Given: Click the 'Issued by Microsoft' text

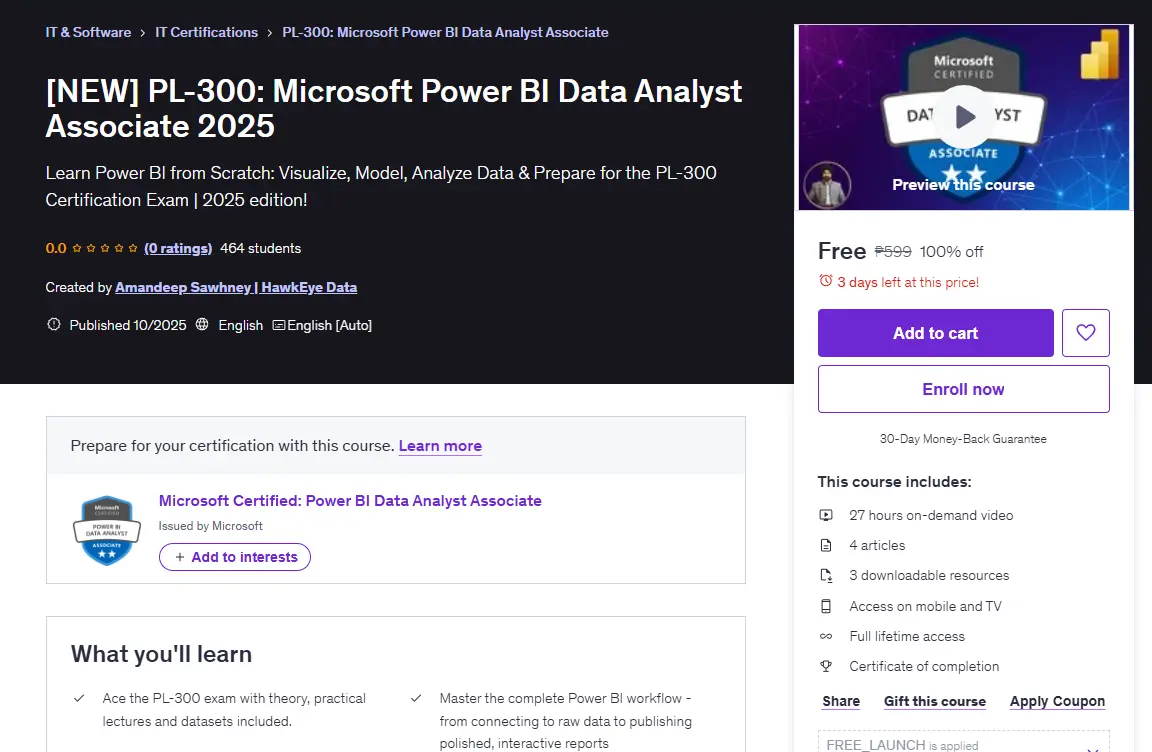Looking at the screenshot, I should pos(210,526).
